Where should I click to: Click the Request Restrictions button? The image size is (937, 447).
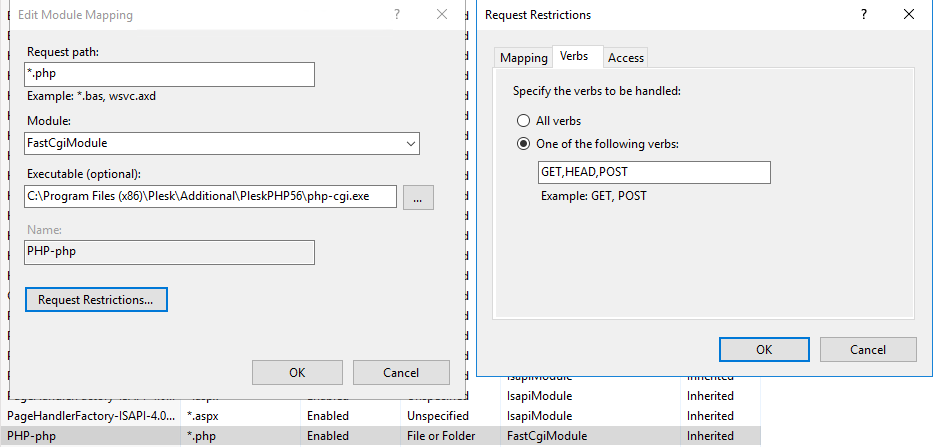pos(96,299)
